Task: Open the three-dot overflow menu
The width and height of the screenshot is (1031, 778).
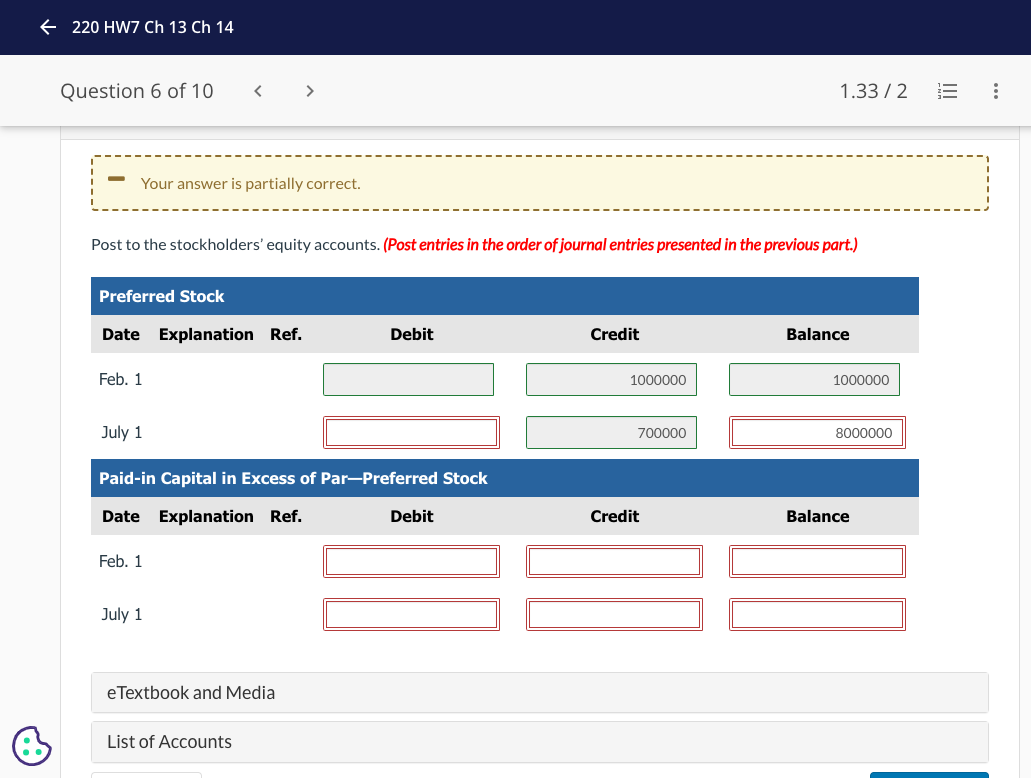Action: tap(995, 90)
